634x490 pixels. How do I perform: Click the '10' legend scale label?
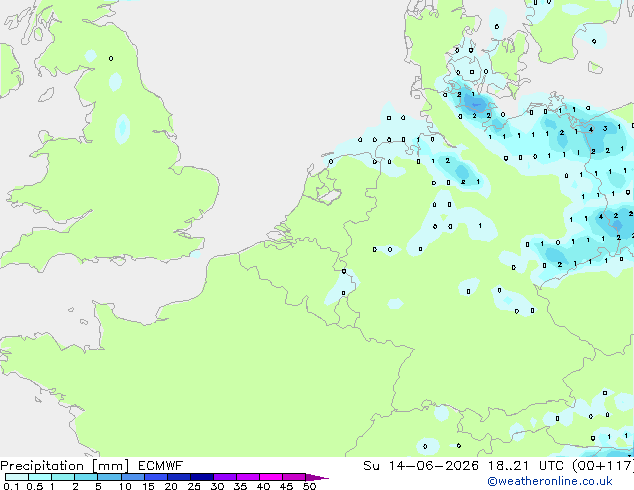tap(125, 486)
